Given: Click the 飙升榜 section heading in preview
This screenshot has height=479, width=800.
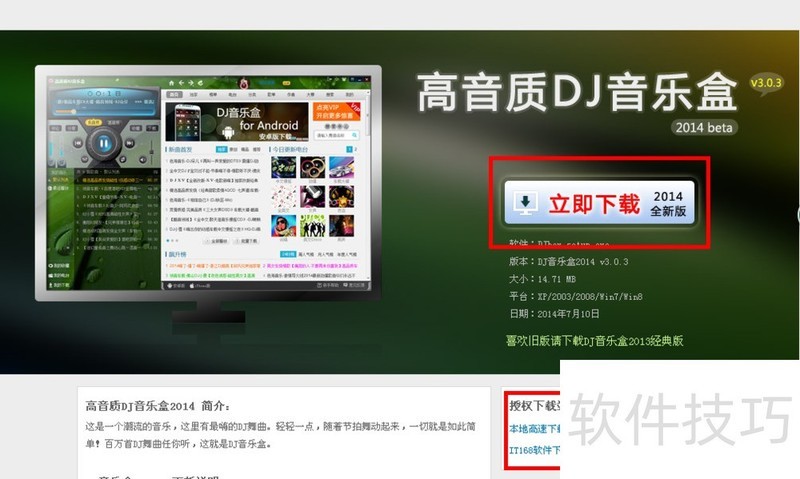Looking at the screenshot, I should point(177,254).
